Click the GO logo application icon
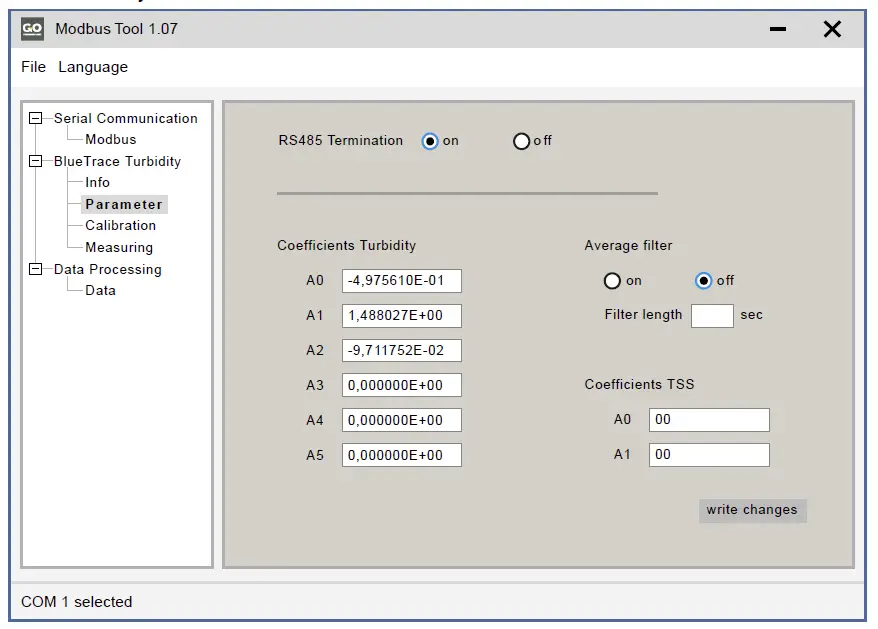 coord(34,28)
